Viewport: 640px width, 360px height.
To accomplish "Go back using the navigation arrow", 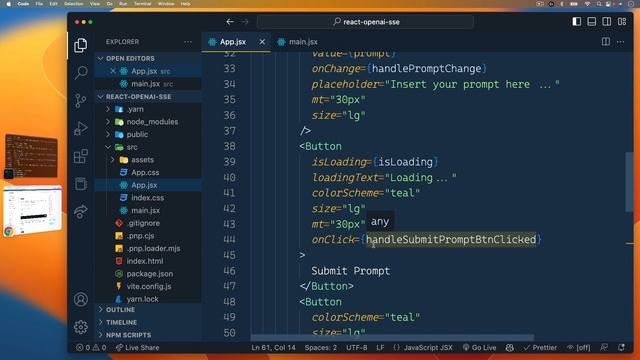I will pyautogui.click(x=230, y=22).
